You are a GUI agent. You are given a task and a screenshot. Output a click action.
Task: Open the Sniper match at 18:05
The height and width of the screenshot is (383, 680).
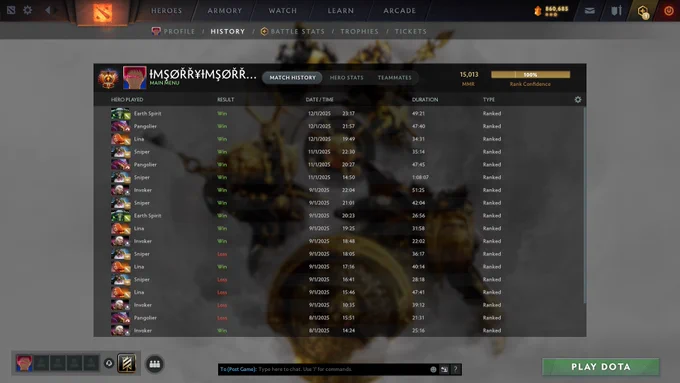(339, 254)
